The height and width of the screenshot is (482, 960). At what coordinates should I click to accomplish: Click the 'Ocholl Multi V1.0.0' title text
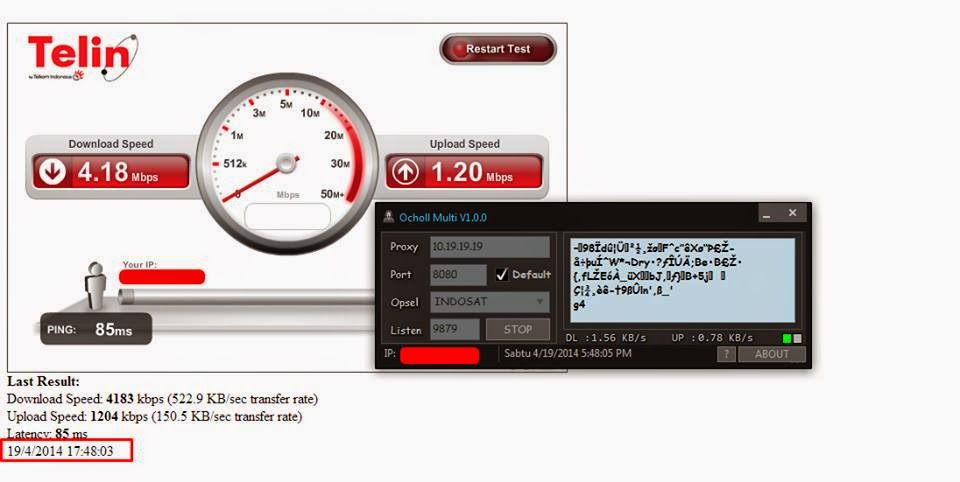click(x=443, y=217)
